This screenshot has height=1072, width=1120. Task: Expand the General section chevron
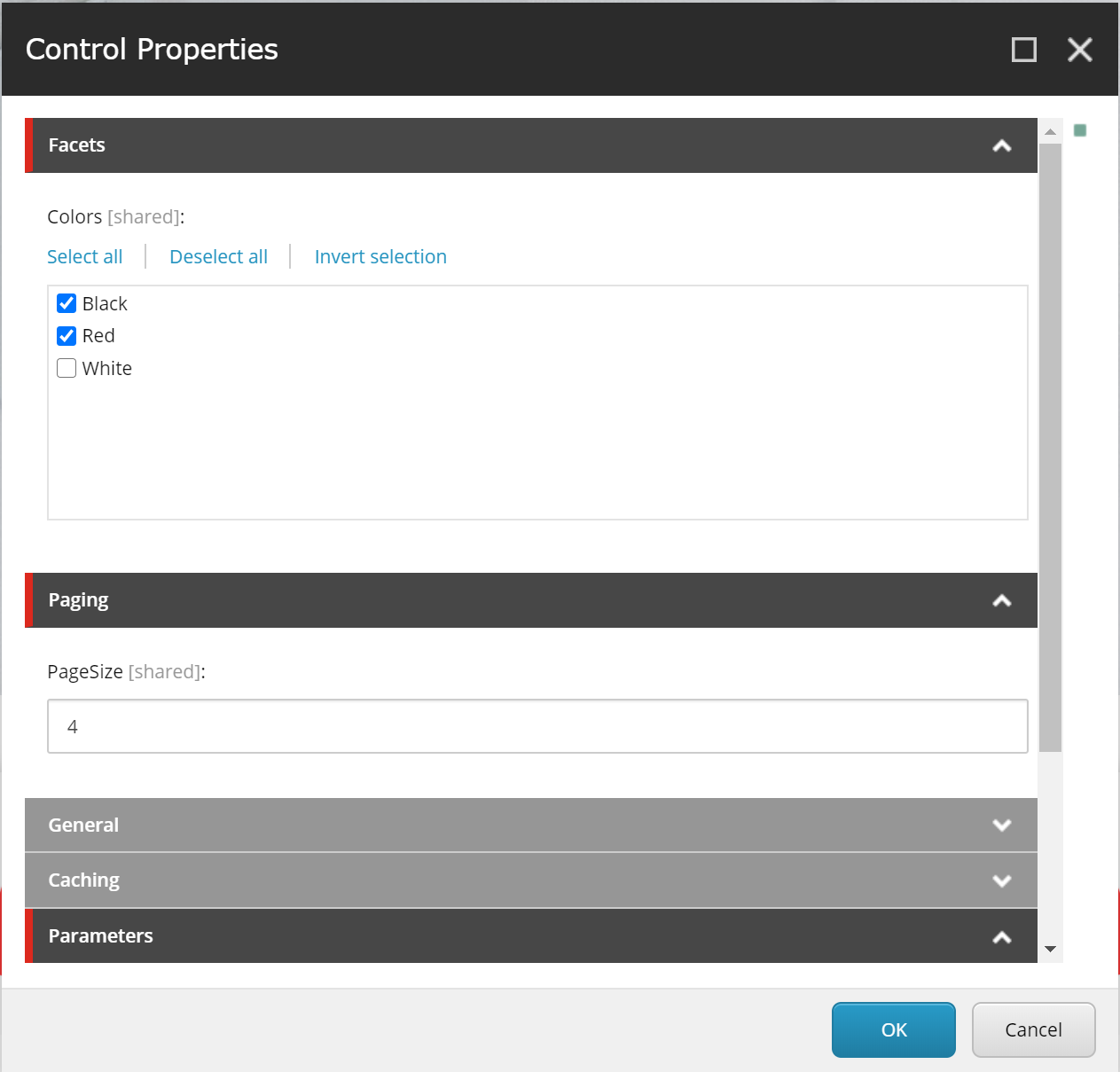tap(1001, 826)
